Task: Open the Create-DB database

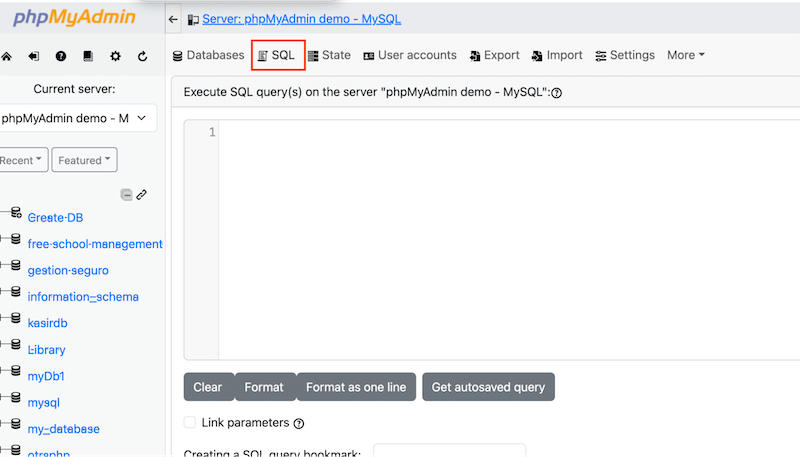Action: 55,218
